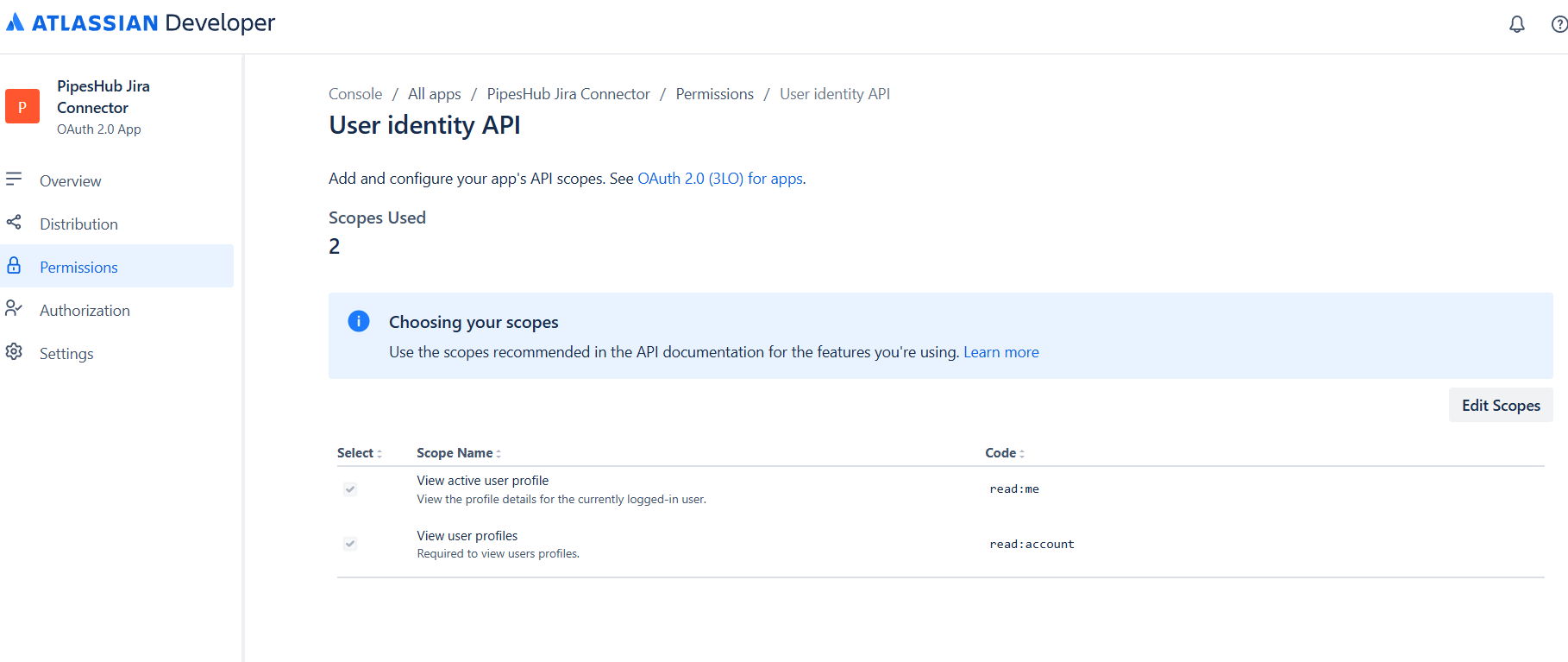
Task: Go to Console breadcrumb
Action: (355, 94)
